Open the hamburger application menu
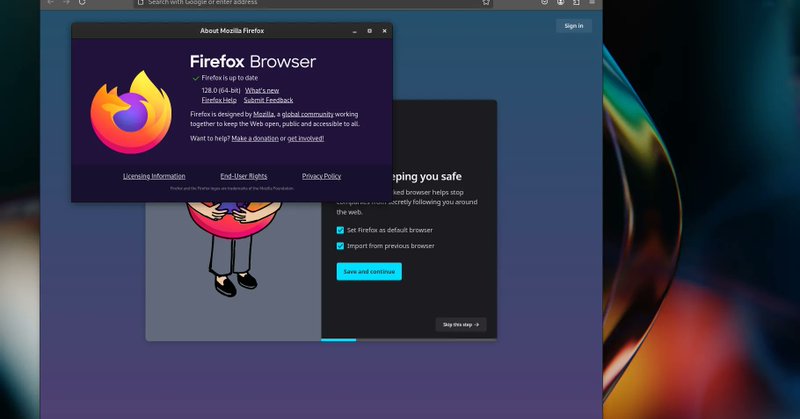The image size is (800, 419). (592, 2)
